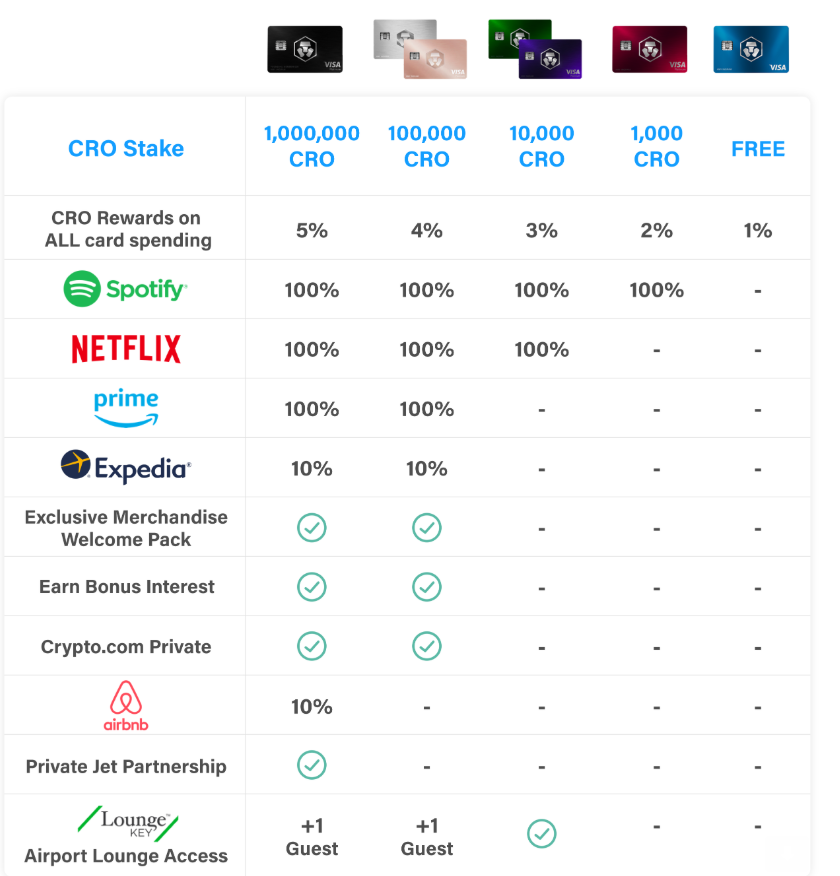
Task: Click Private Jet Partnership checkmark for 1,000,000 CRO
Action: pyautogui.click(x=312, y=765)
